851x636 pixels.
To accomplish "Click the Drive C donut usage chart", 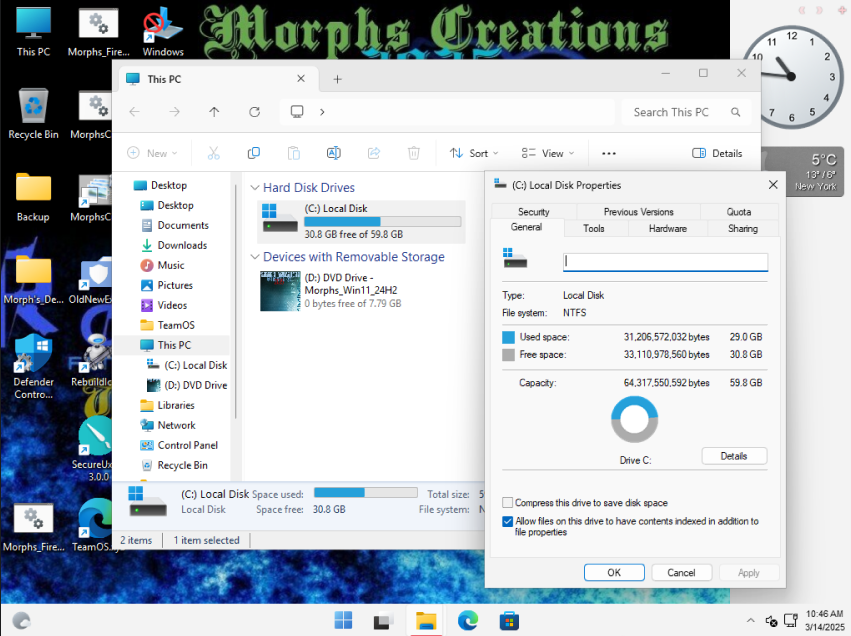I will coord(634,419).
